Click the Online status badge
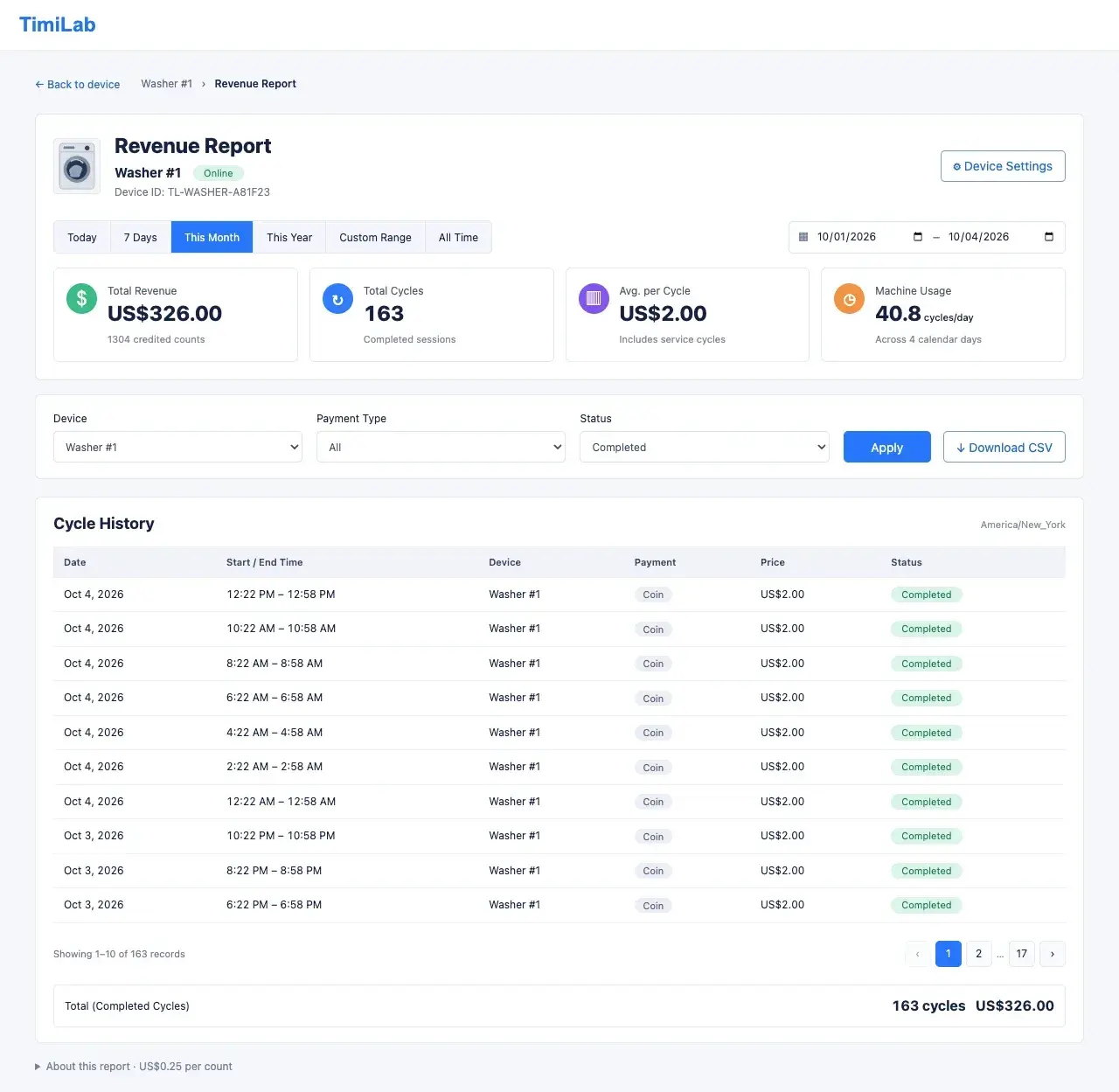This screenshot has width=1119, height=1092. click(x=219, y=173)
